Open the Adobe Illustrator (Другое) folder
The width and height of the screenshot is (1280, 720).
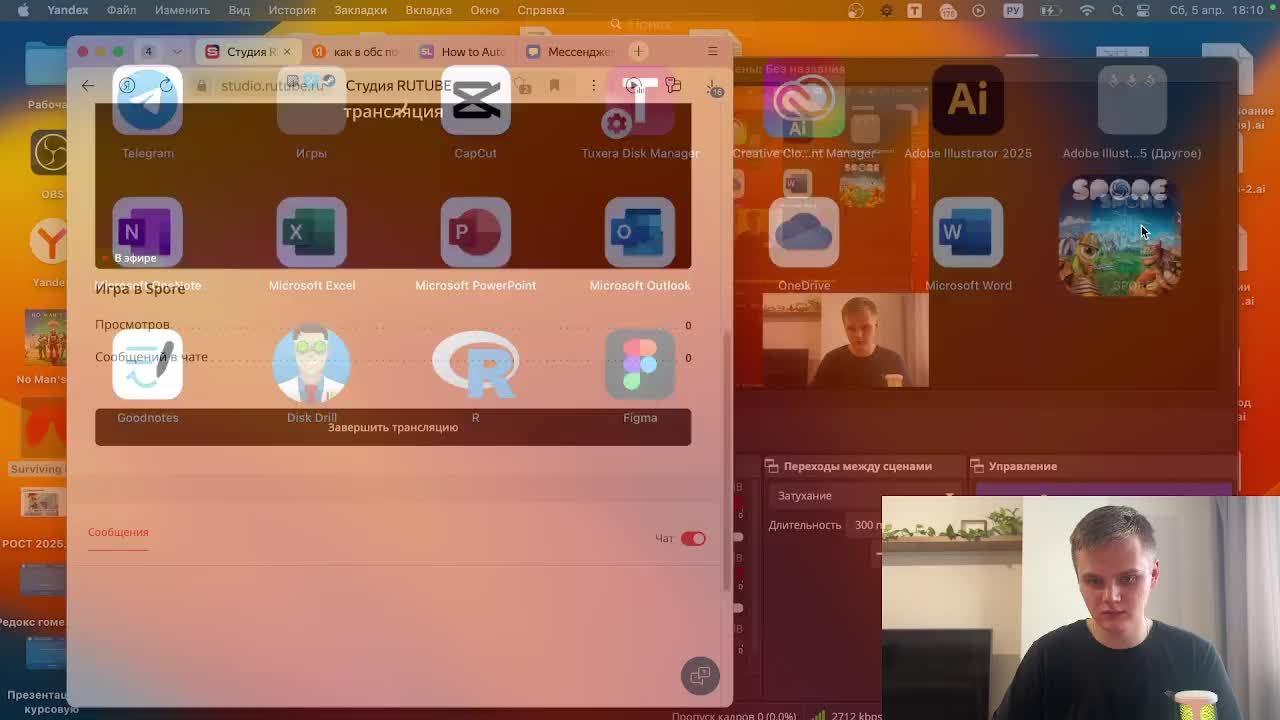point(1132,101)
